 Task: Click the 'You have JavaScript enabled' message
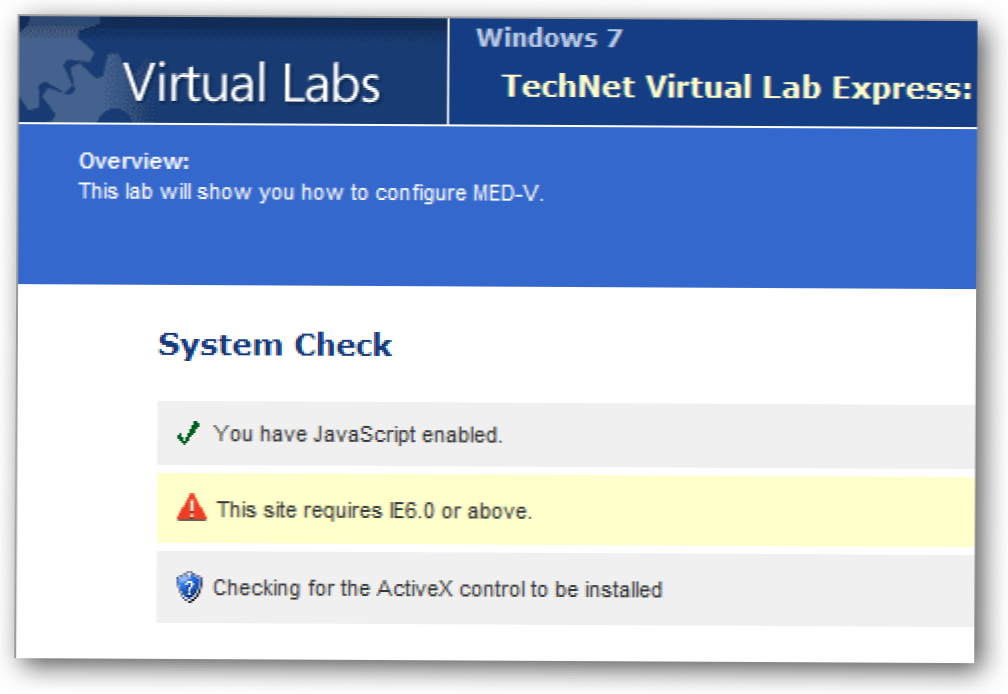click(x=358, y=435)
